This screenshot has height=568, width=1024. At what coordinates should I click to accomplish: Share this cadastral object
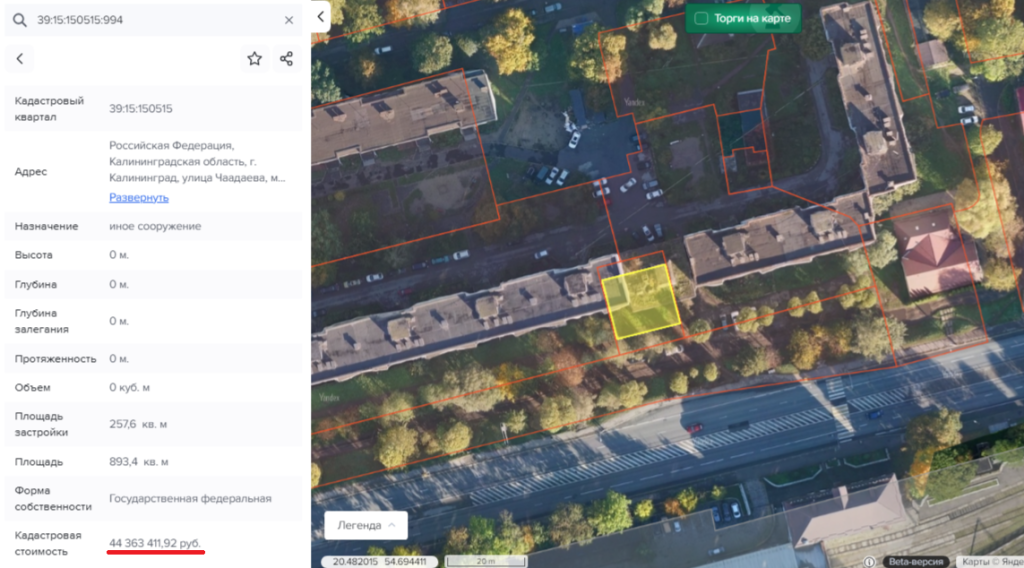click(287, 59)
